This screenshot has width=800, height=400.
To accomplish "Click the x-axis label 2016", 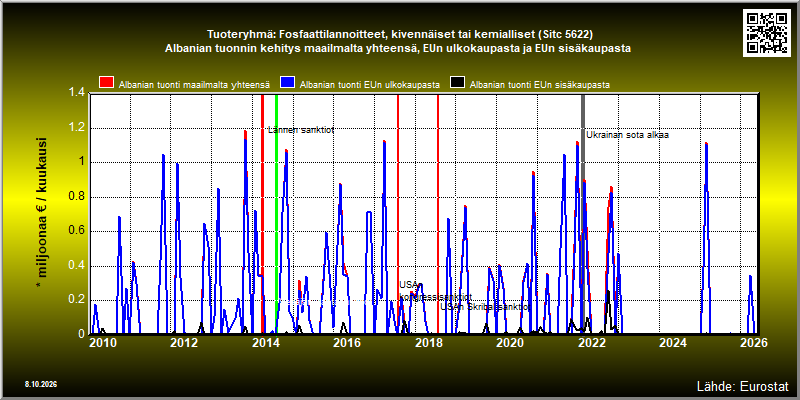I will (x=346, y=343).
